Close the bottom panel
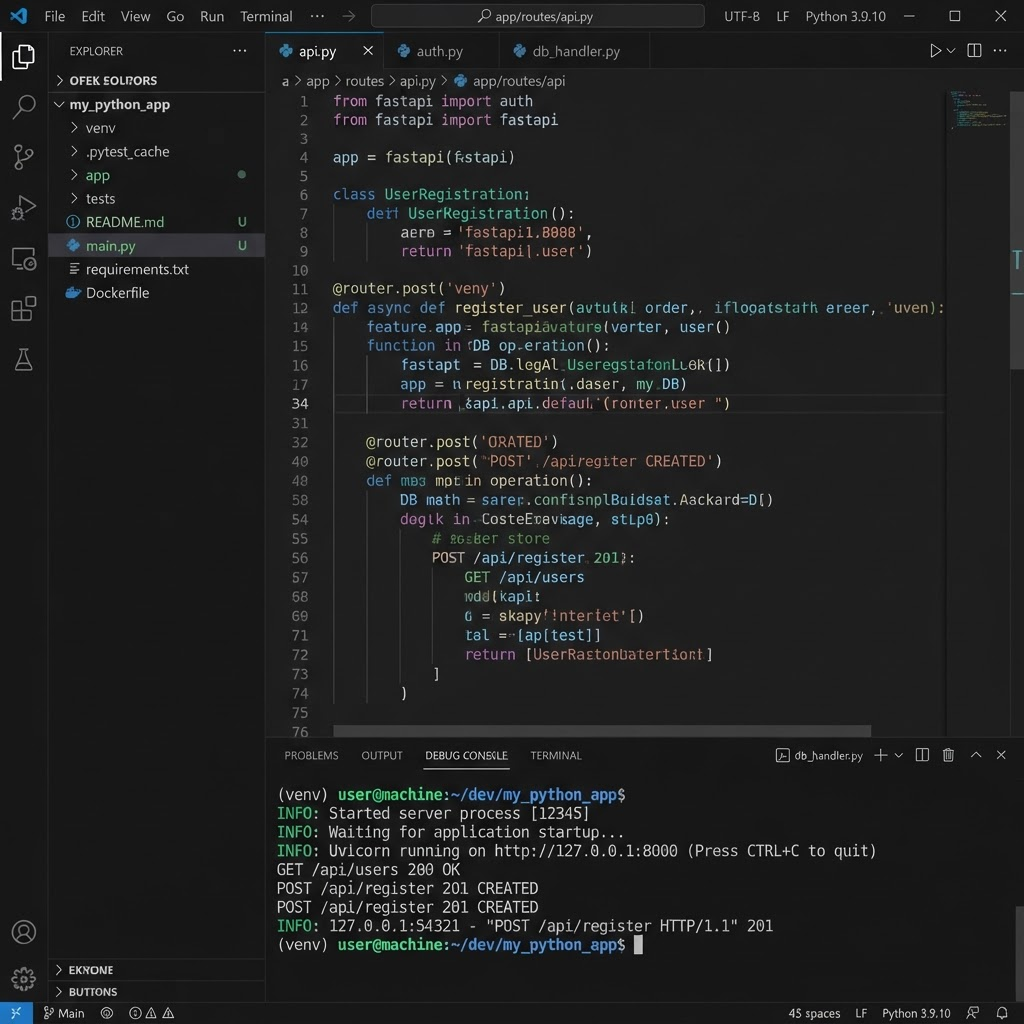 pos(1000,755)
